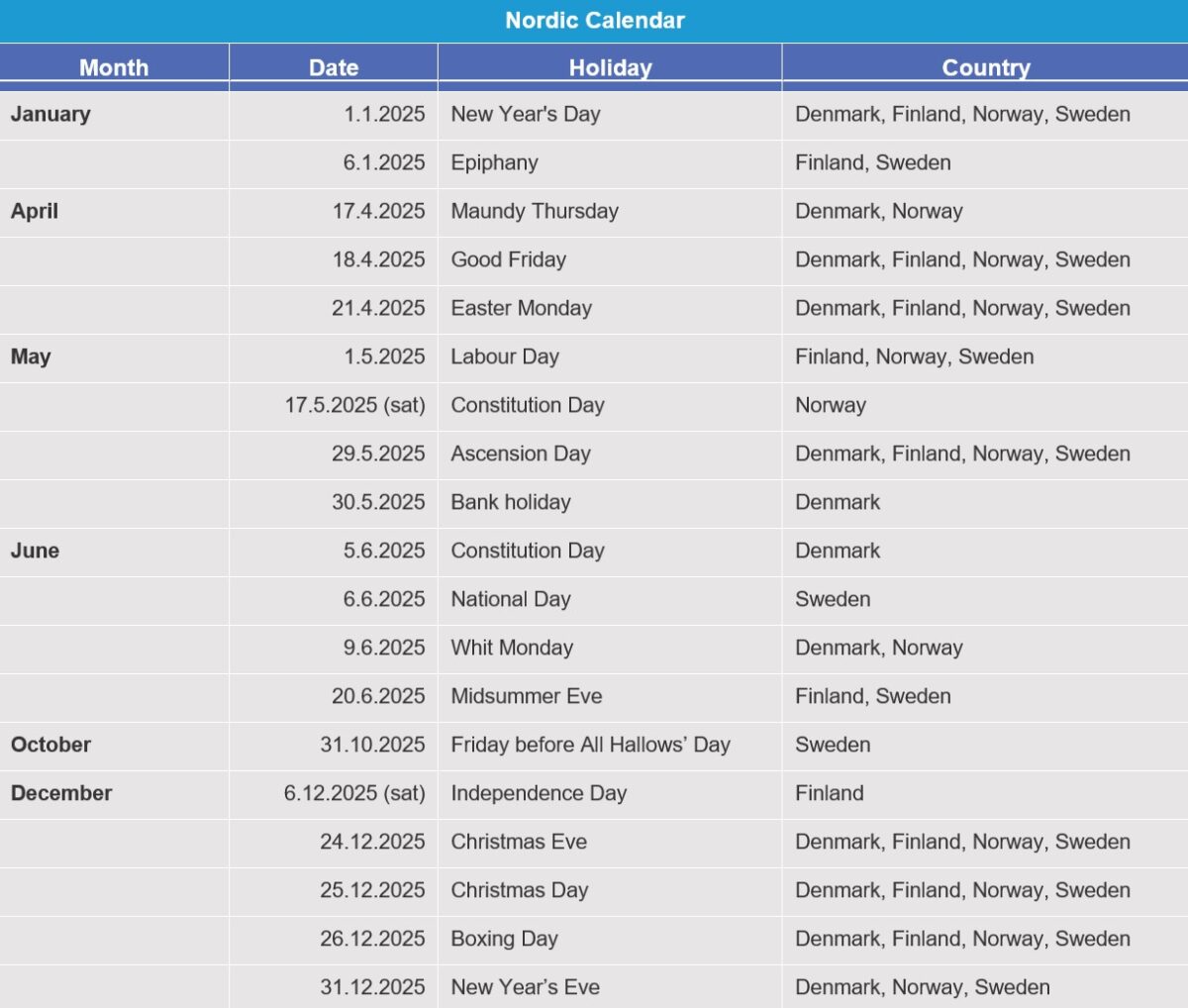This screenshot has width=1188, height=1008.
Task: Click Finland in Independence Day row
Action: point(830,793)
